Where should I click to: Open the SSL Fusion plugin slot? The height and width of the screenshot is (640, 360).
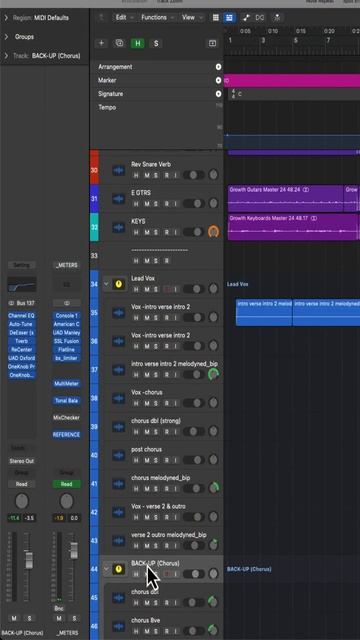67,341
